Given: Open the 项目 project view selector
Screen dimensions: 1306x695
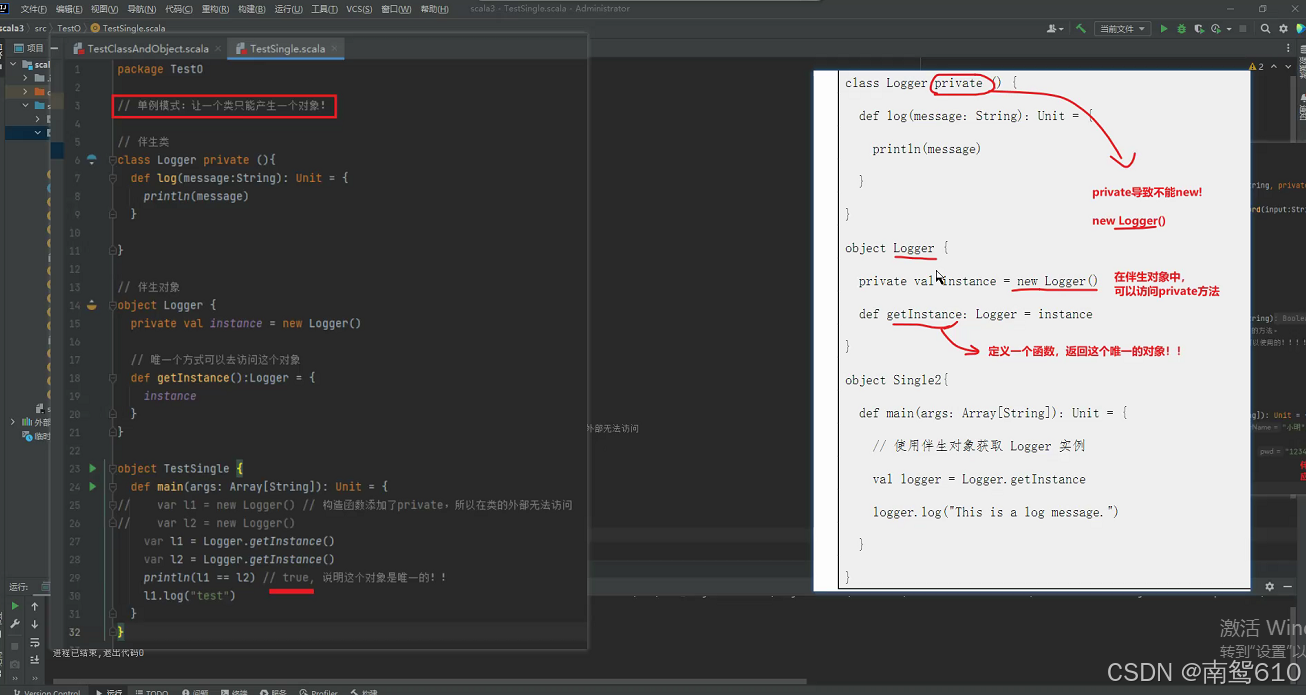Looking at the screenshot, I should [29, 48].
